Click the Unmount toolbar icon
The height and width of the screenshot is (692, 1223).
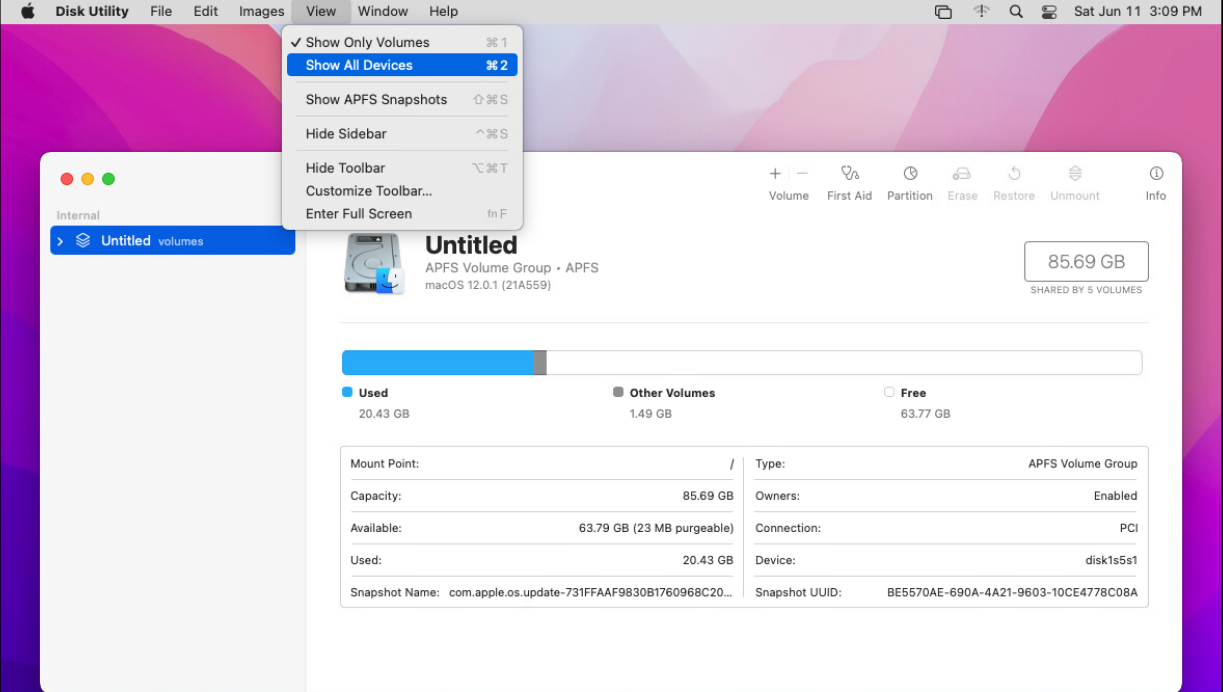click(1074, 182)
